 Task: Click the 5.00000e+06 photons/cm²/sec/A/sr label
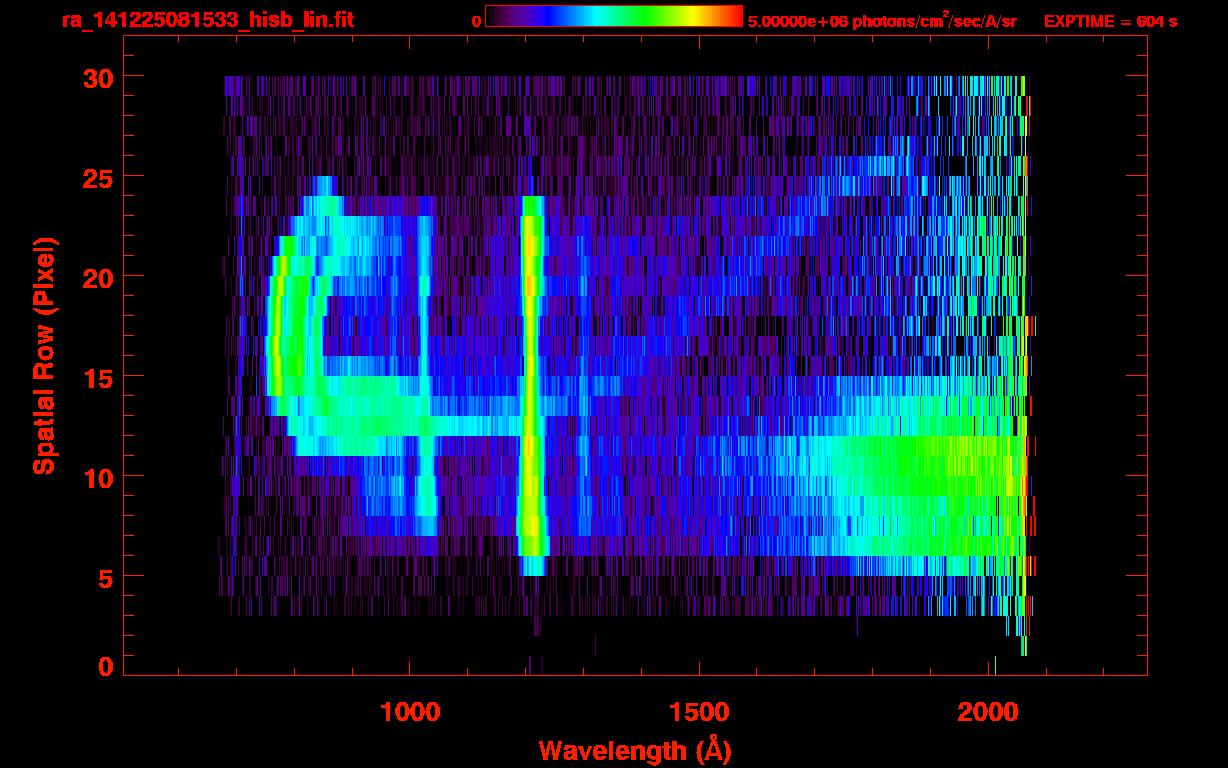point(882,20)
